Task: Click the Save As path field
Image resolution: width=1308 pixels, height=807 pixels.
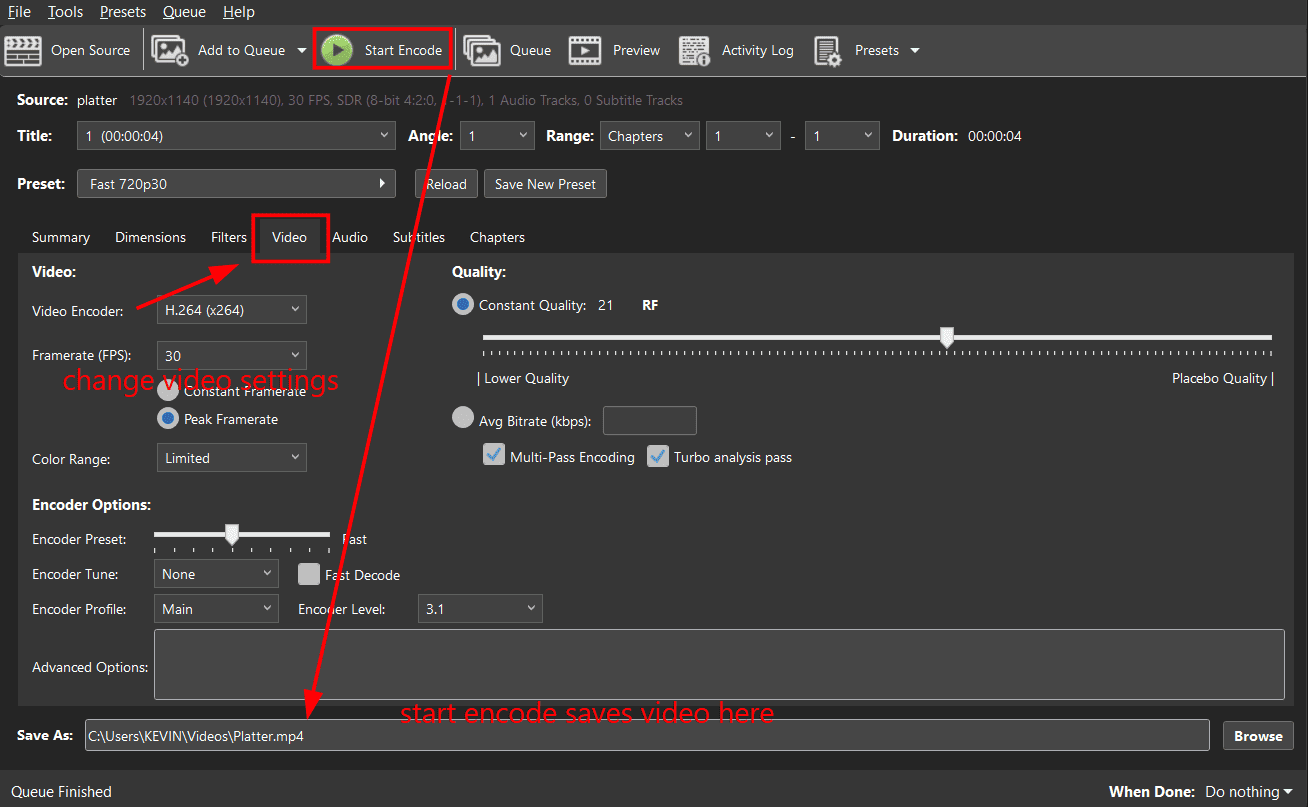Action: [x=647, y=736]
